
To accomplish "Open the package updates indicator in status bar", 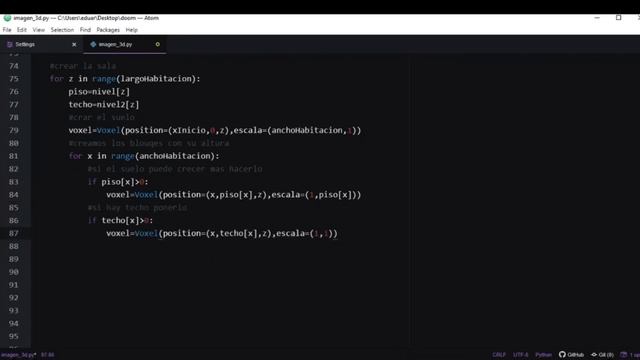I will [x=630, y=355].
